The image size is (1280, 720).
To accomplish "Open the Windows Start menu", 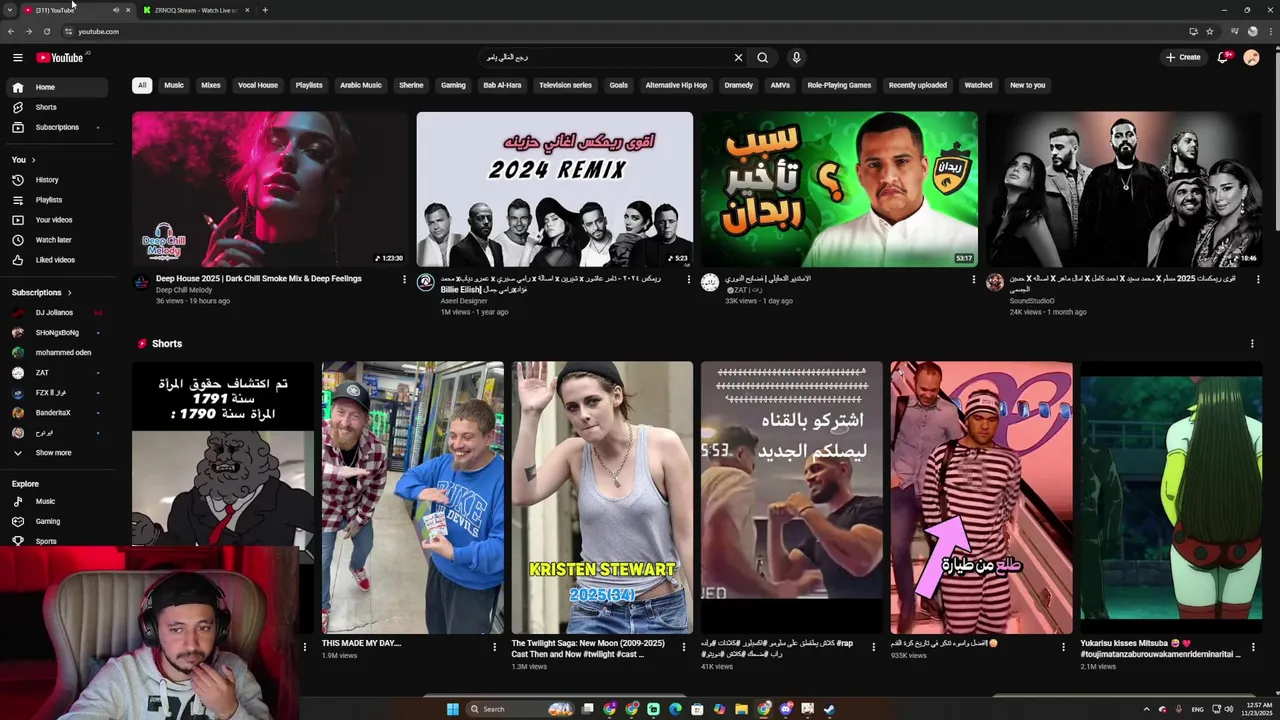I will pyautogui.click(x=453, y=709).
